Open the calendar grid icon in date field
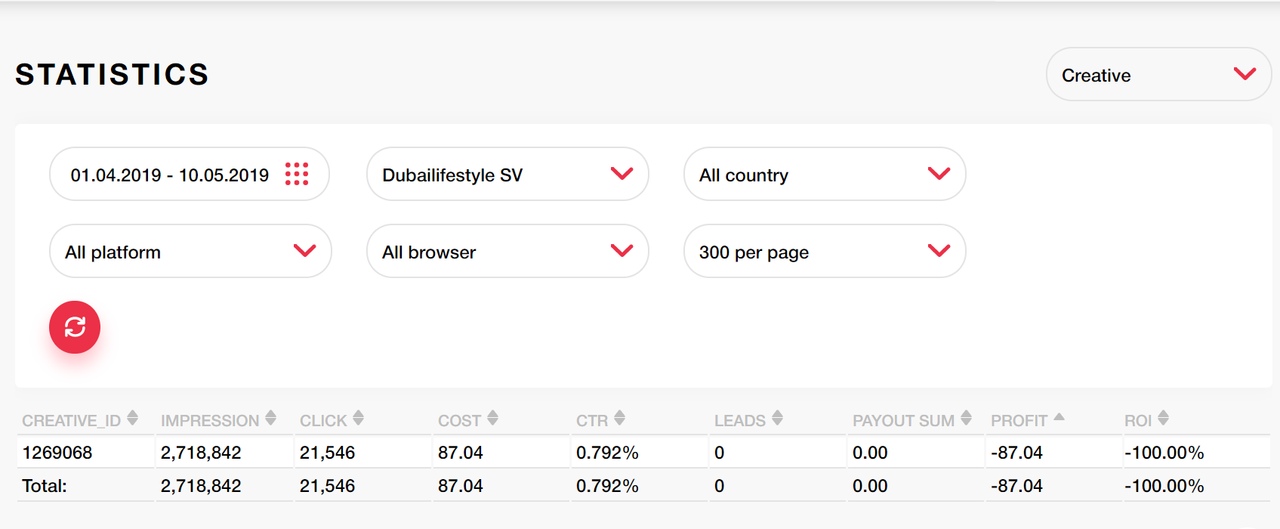This screenshot has width=1280, height=529. (x=296, y=174)
